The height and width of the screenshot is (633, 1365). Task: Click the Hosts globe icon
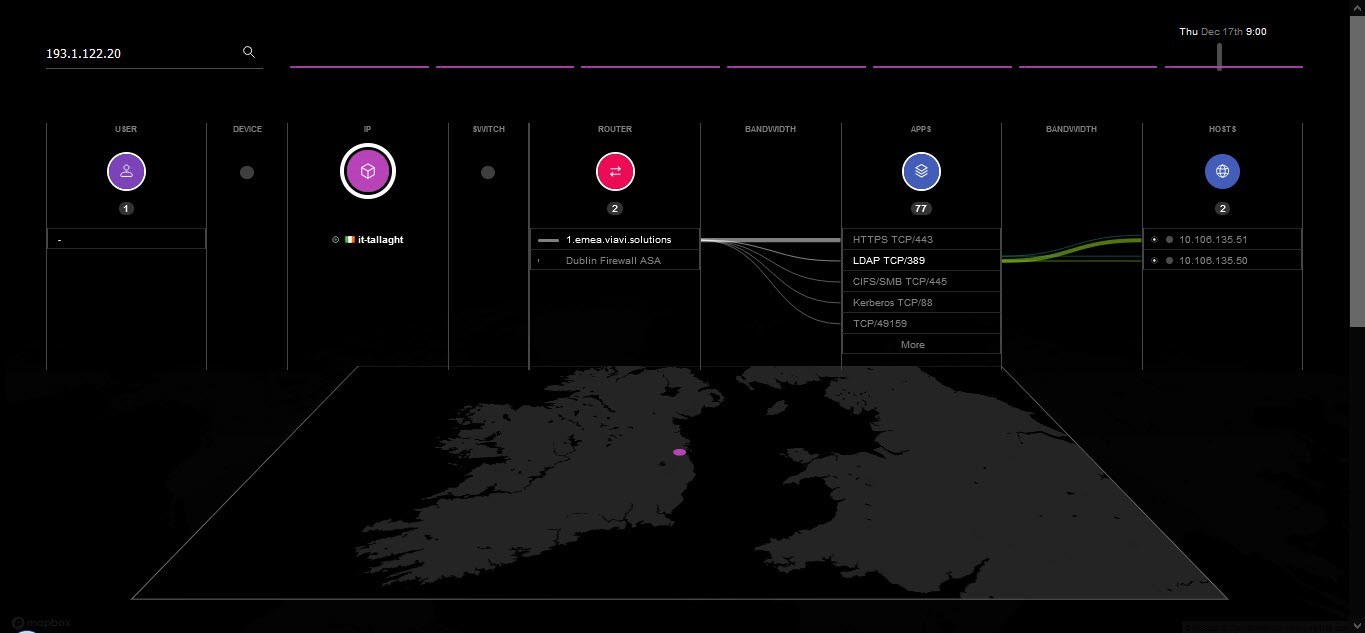(1222, 172)
